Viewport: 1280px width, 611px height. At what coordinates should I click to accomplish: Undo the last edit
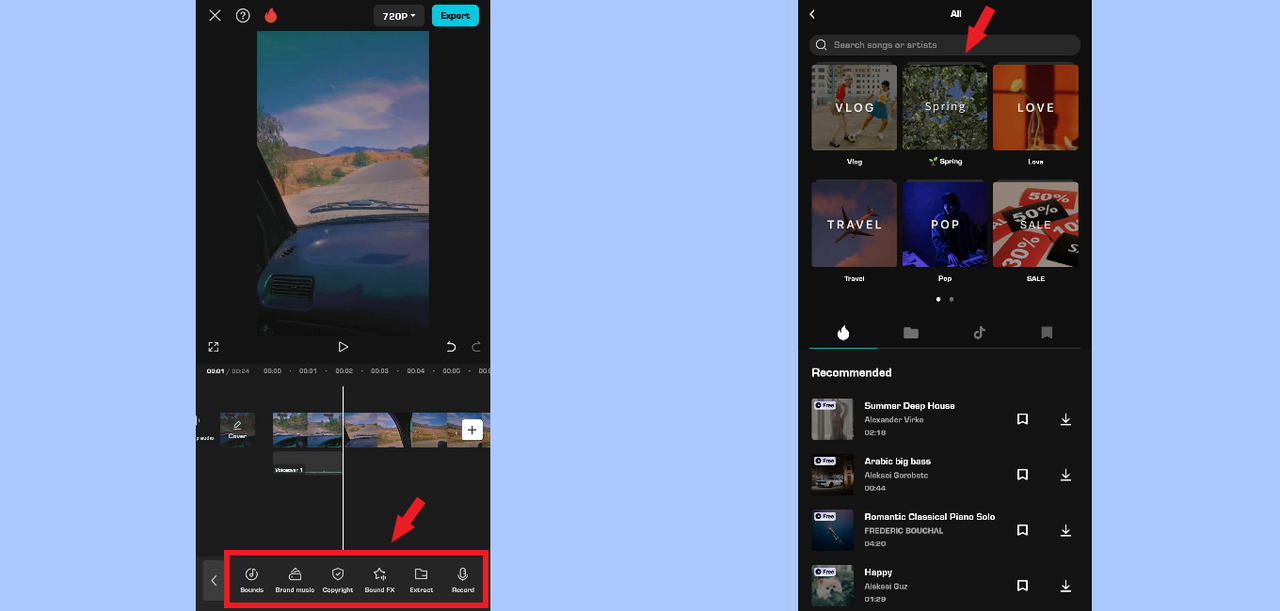click(451, 347)
